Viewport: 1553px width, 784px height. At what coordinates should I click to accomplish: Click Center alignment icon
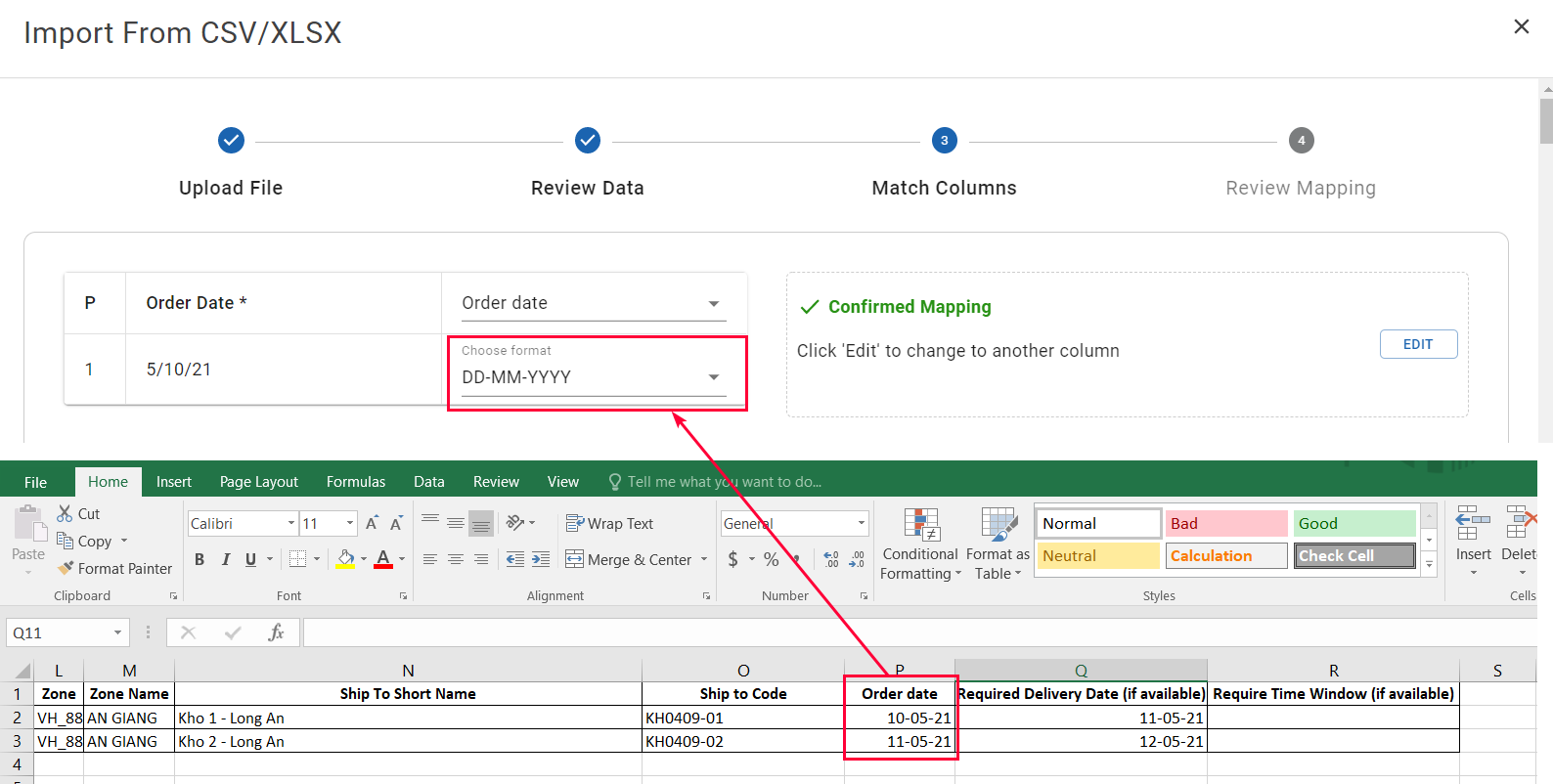[456, 559]
